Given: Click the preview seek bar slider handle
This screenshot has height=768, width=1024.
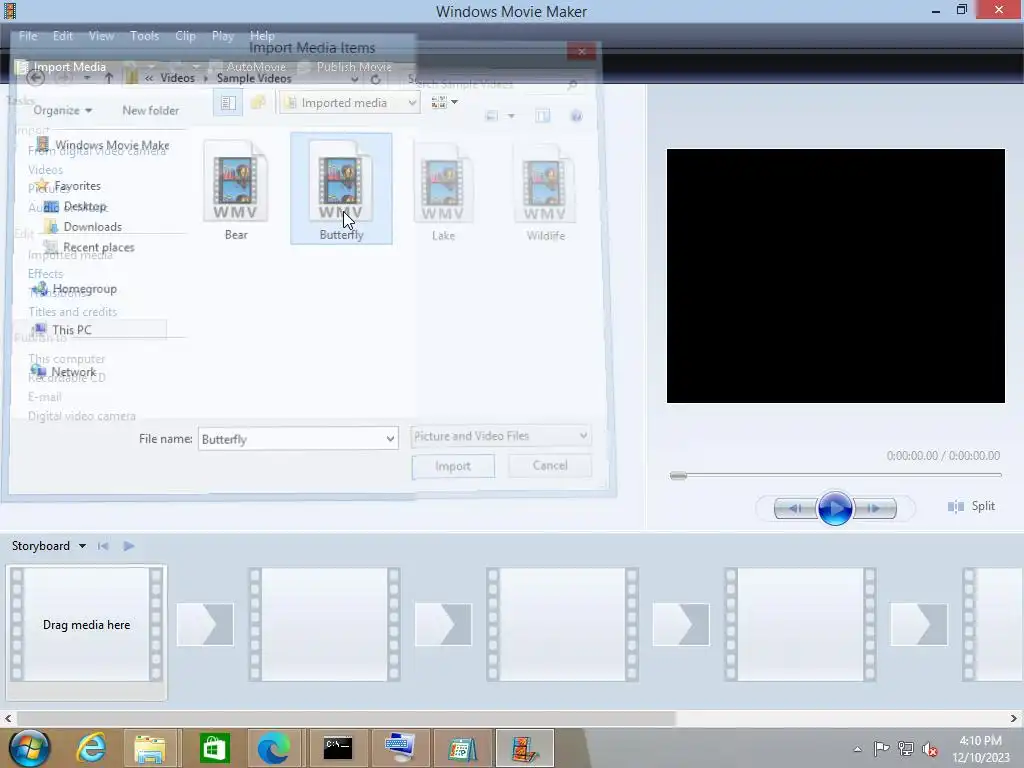Looking at the screenshot, I should coord(678,475).
